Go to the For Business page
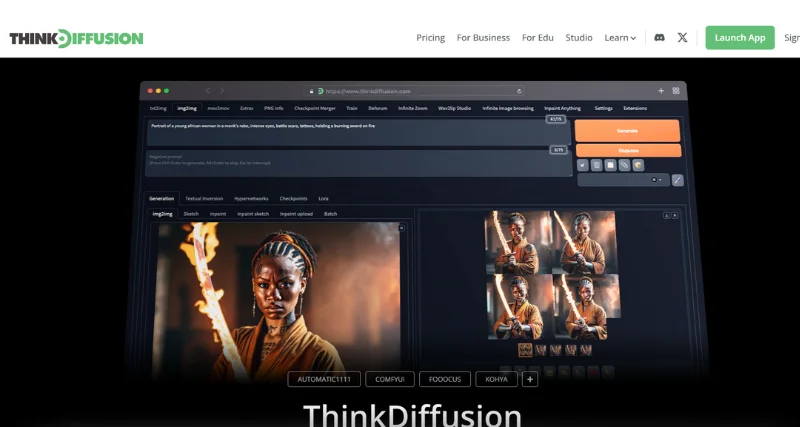The width and height of the screenshot is (800, 427). click(x=483, y=38)
